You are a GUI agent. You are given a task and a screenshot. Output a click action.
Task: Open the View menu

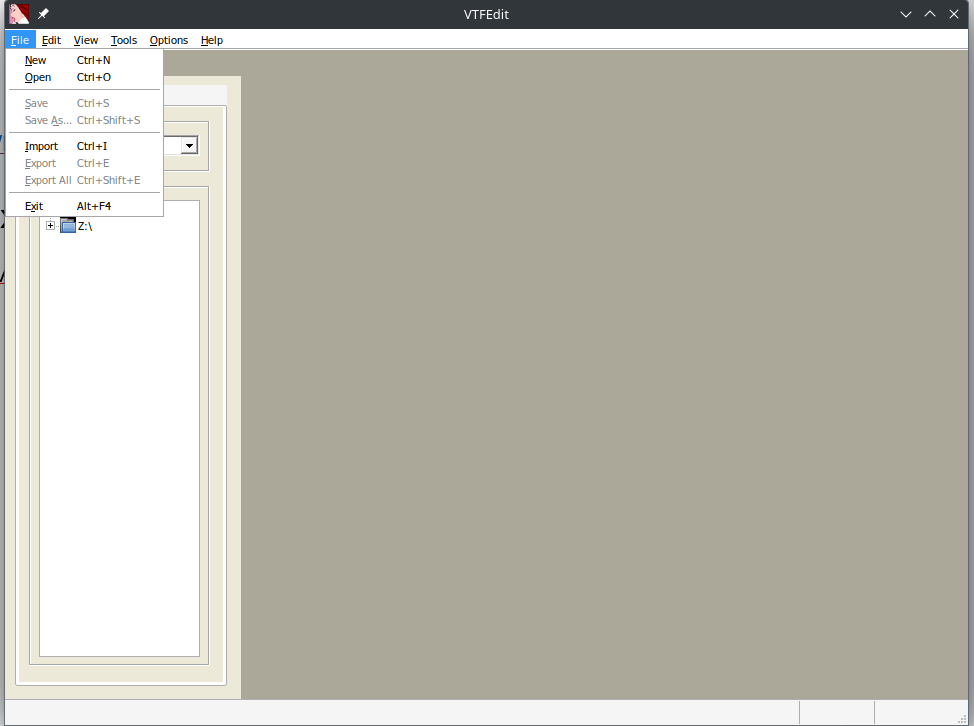(86, 40)
